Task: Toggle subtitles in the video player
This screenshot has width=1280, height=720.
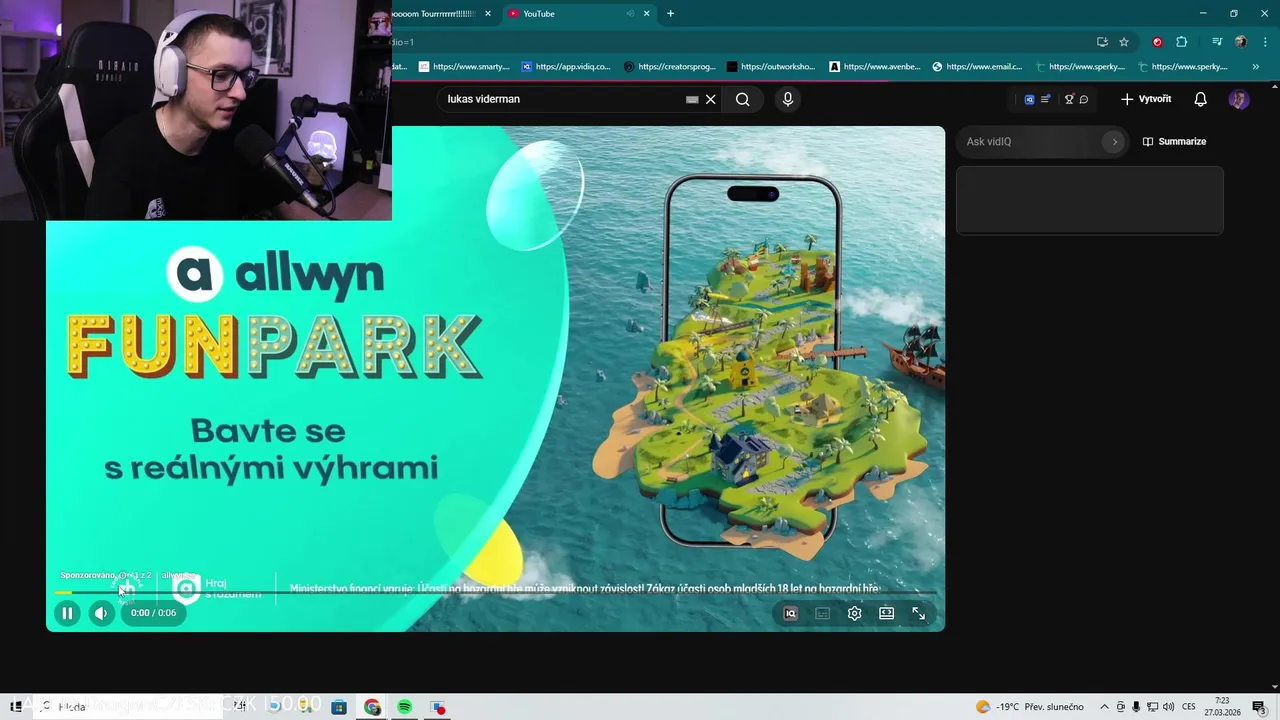Action: click(822, 614)
